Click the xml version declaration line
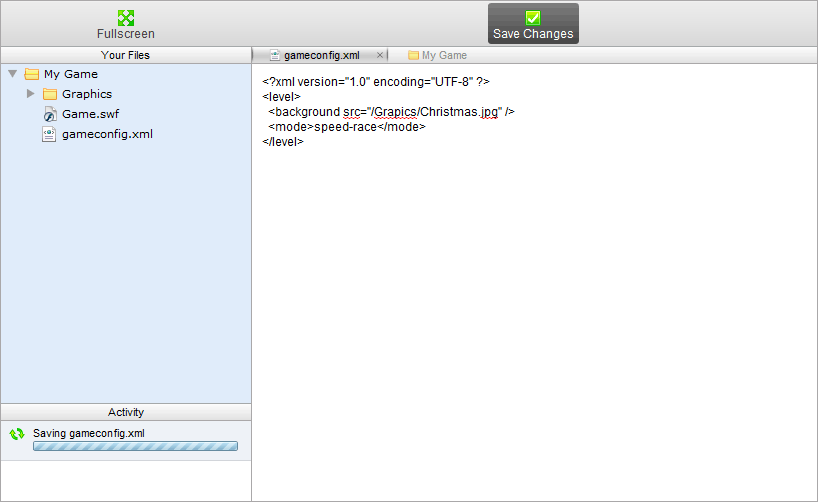This screenshot has height=502, width=818. pos(376,82)
